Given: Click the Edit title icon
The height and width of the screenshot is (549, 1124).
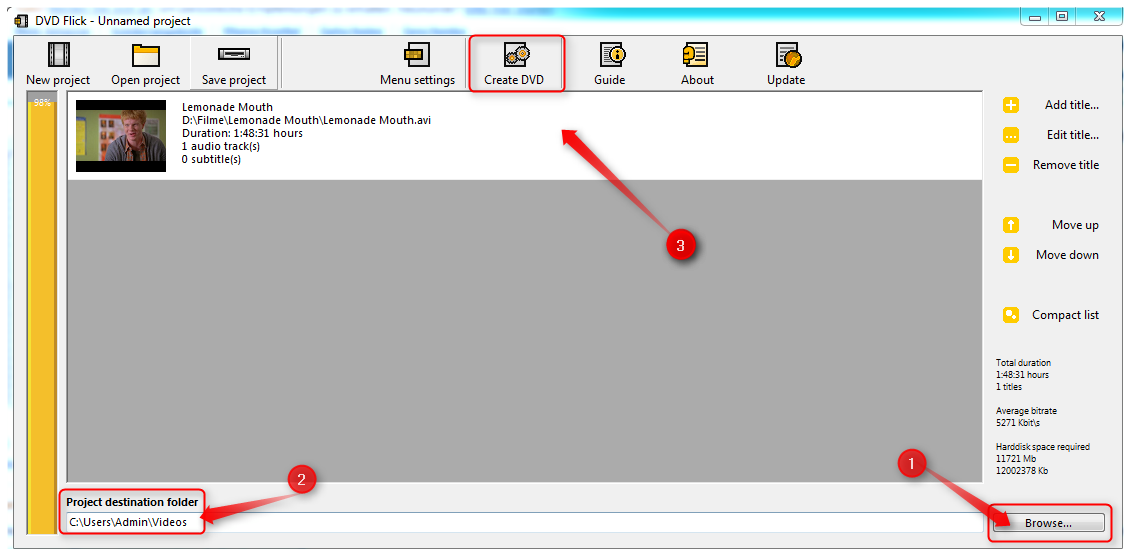Looking at the screenshot, I should click(1011, 135).
